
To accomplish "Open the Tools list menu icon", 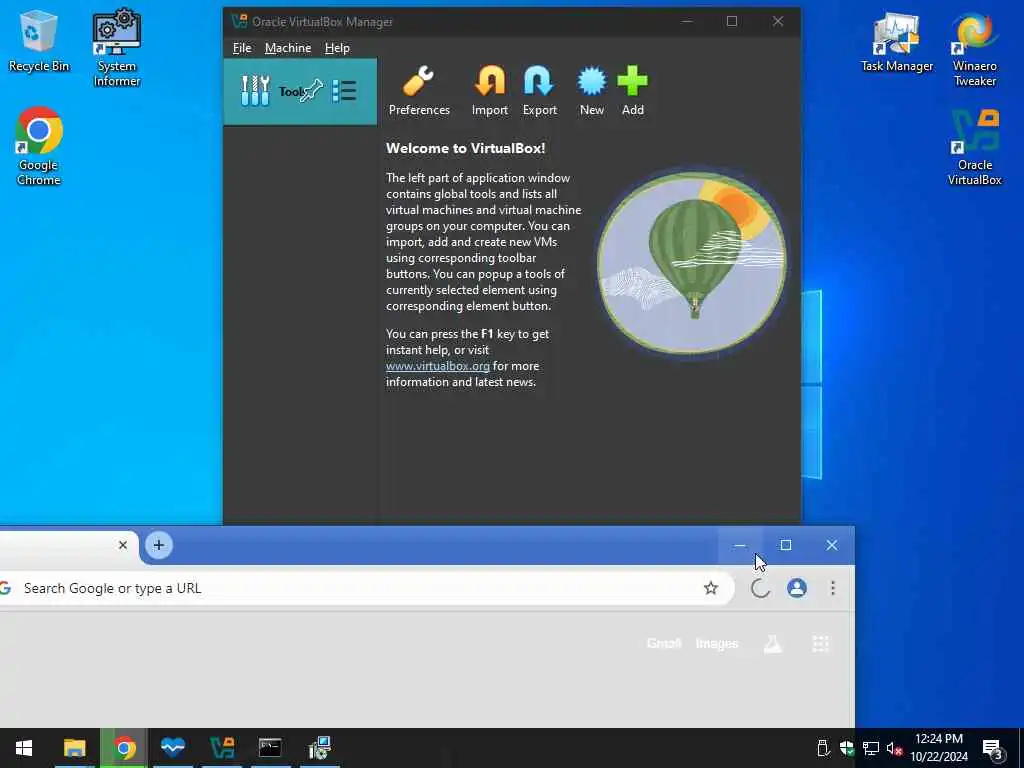I will (344, 91).
